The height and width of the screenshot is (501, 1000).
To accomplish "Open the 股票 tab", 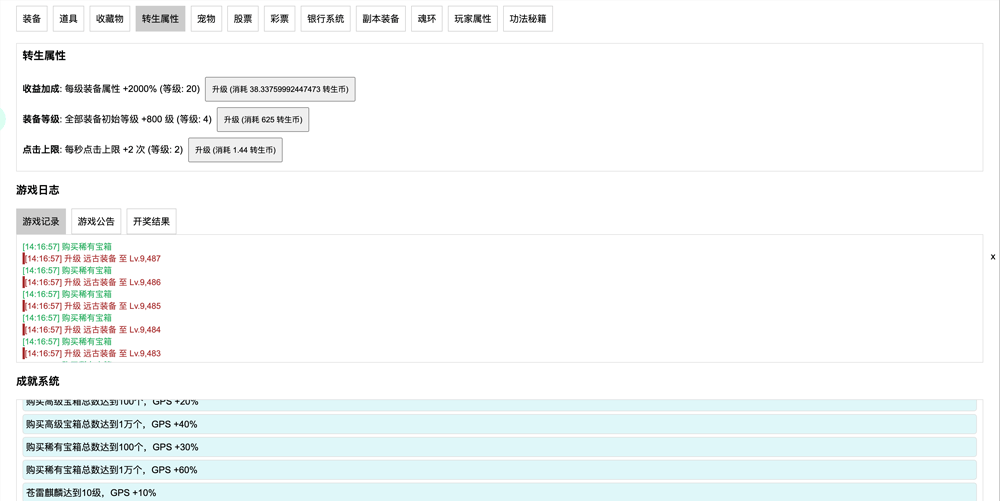I will click(x=243, y=19).
